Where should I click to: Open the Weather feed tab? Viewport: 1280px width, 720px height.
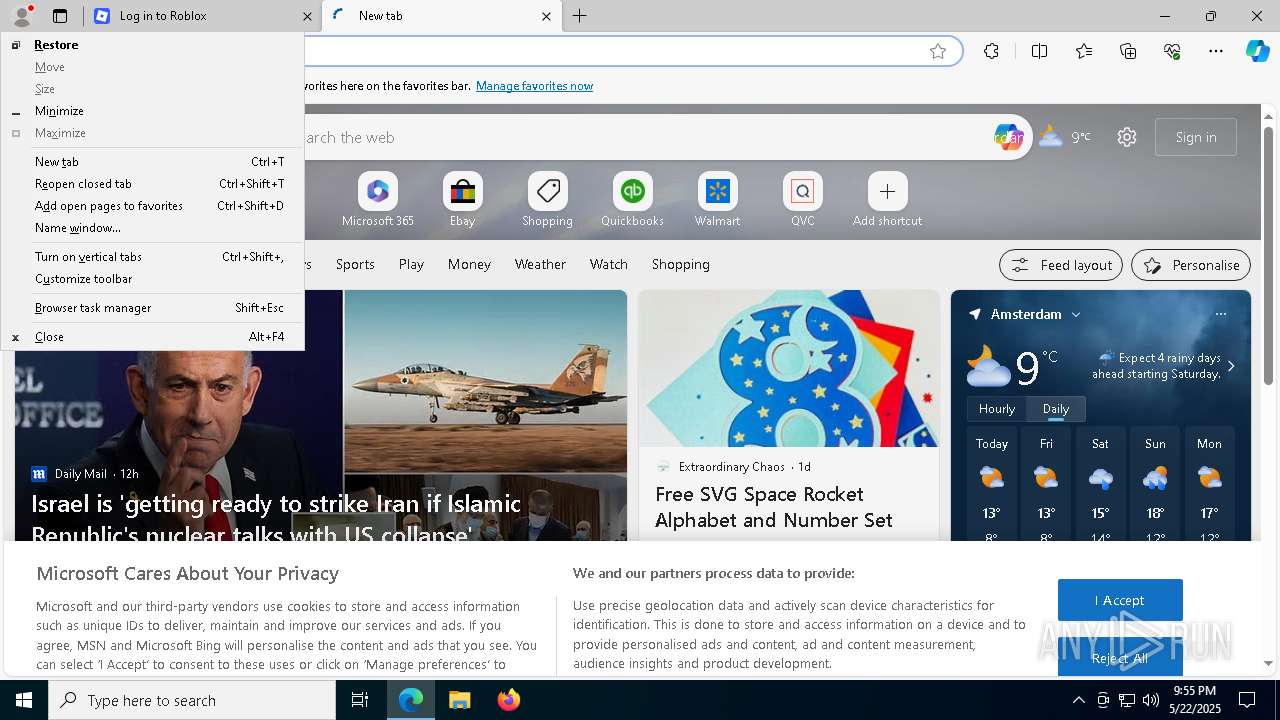[x=540, y=264]
